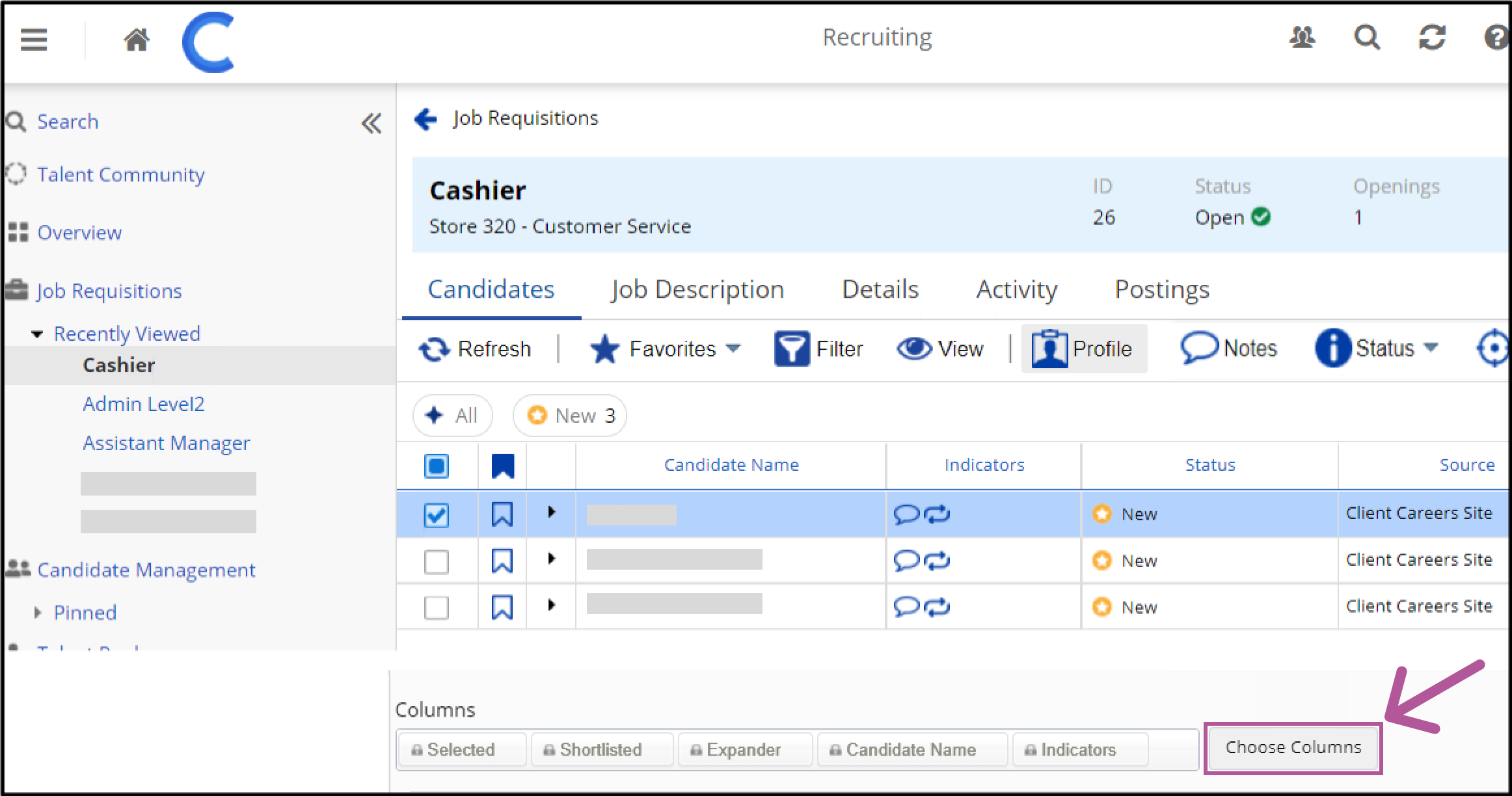Click the magnifier search icon in header

1366,38
